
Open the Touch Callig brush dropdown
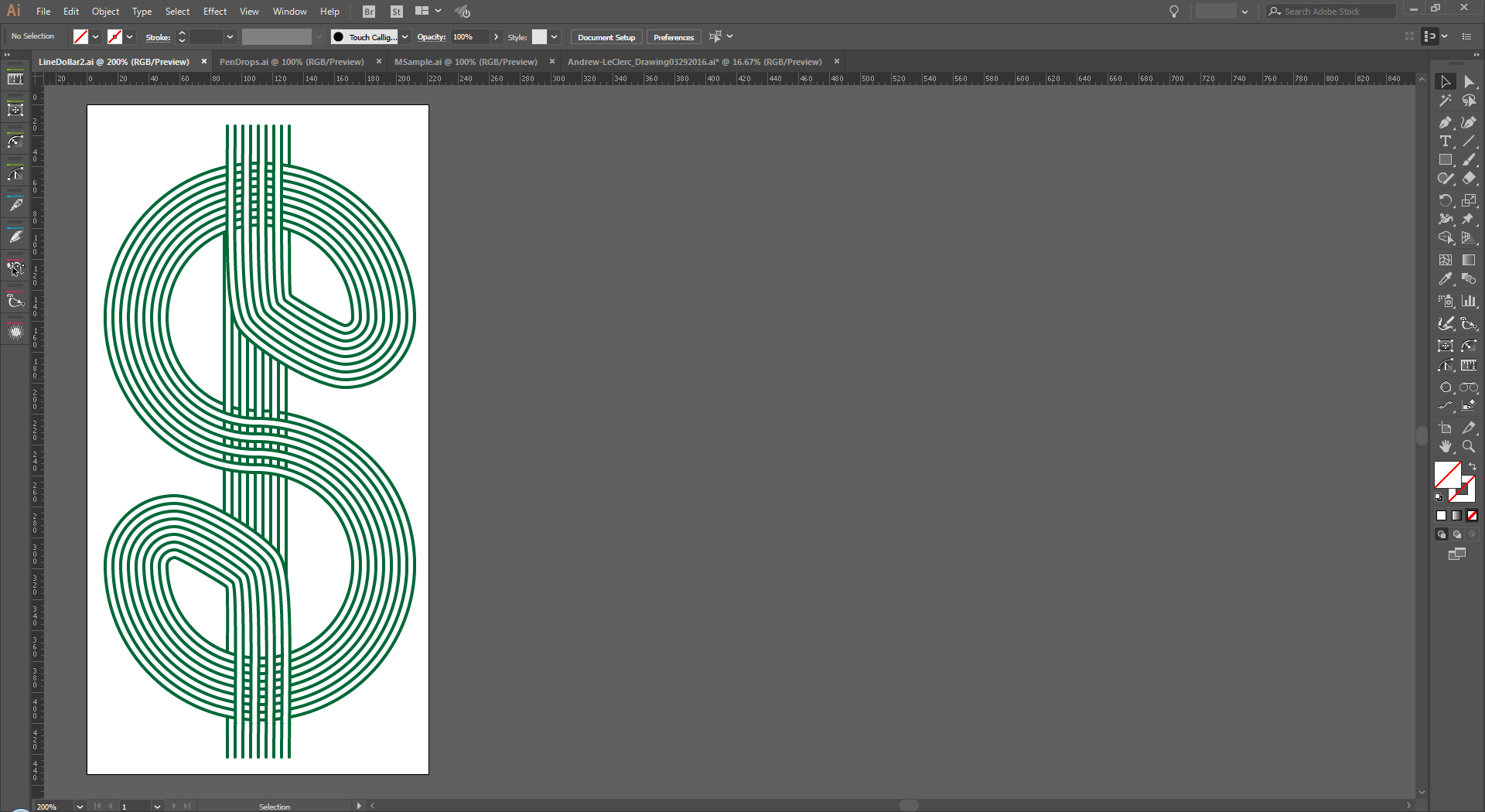(x=405, y=37)
